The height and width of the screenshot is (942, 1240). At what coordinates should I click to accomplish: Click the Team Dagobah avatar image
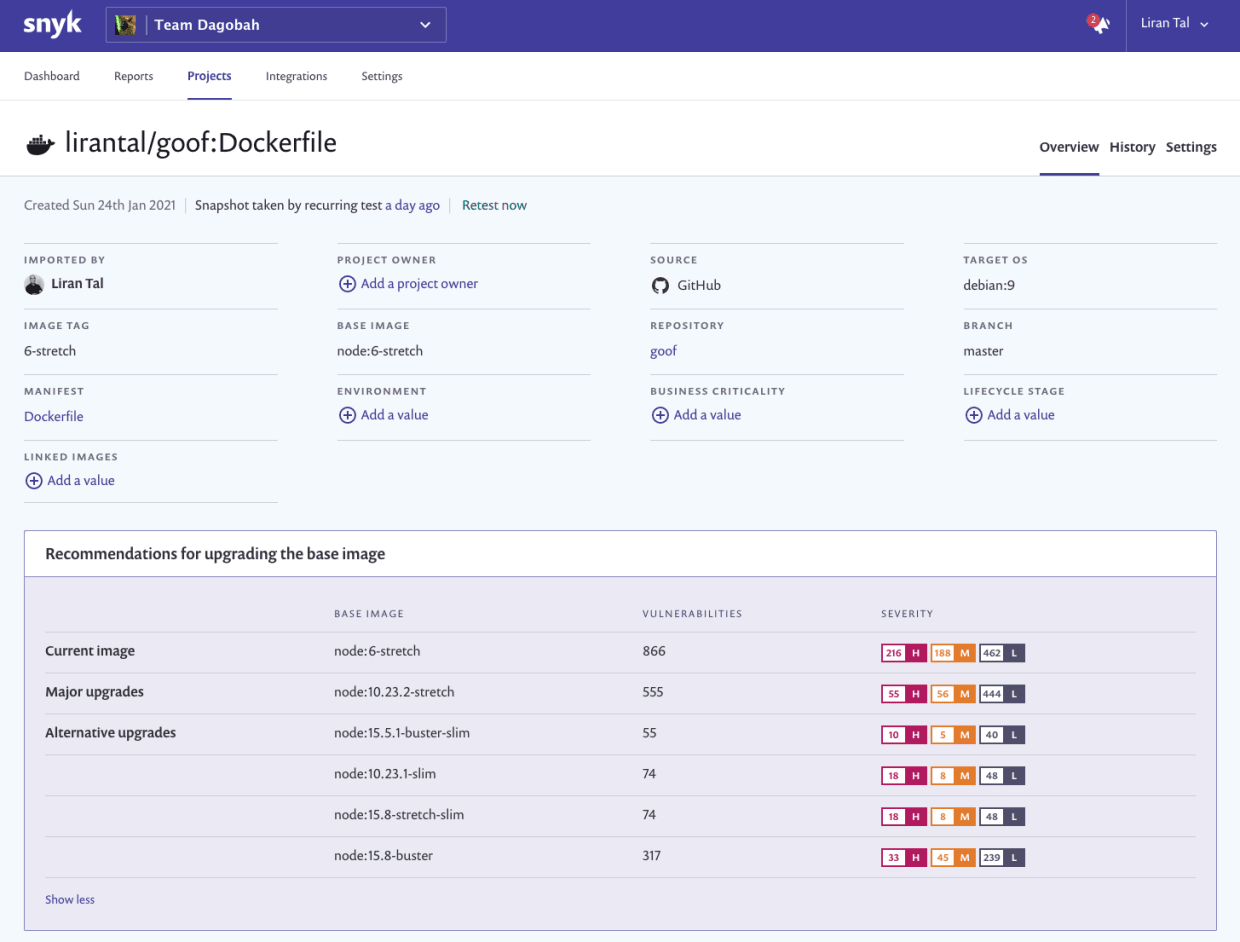coord(125,25)
